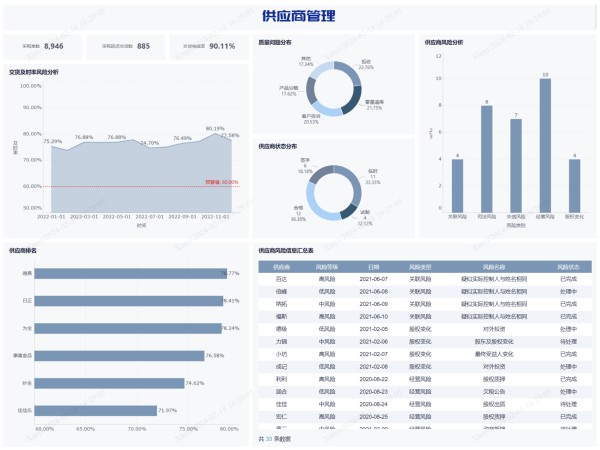This screenshot has height=450, width=600.
Task: Click the 8,946 purchase count card
Action: click(44, 46)
